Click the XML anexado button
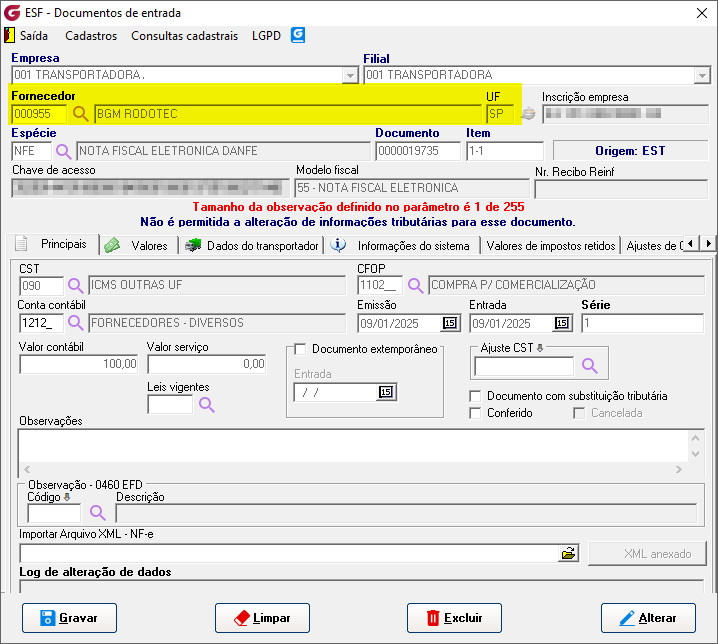Viewport: 718px width, 644px height. [647, 554]
